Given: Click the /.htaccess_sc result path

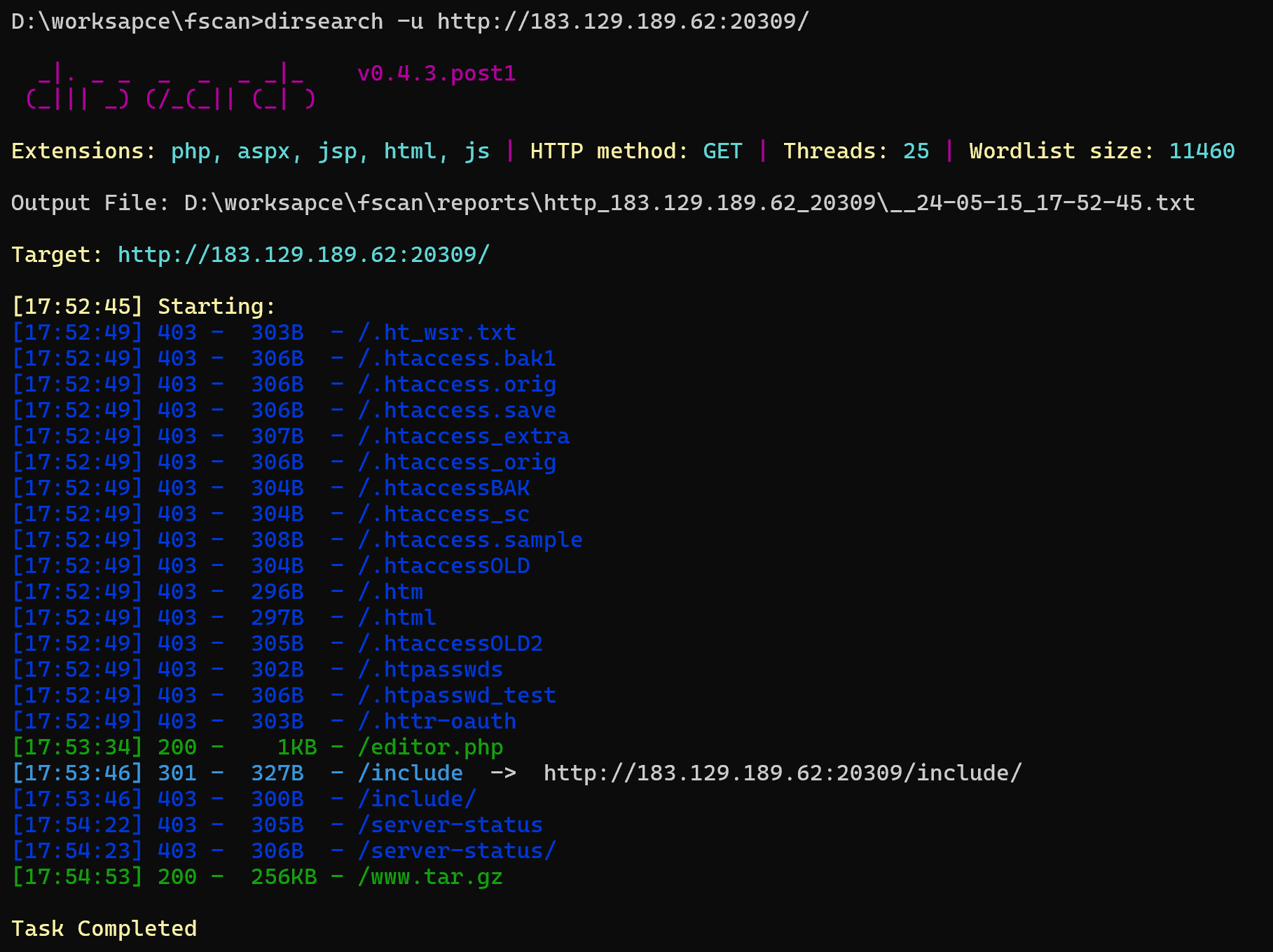Looking at the screenshot, I should [x=443, y=514].
